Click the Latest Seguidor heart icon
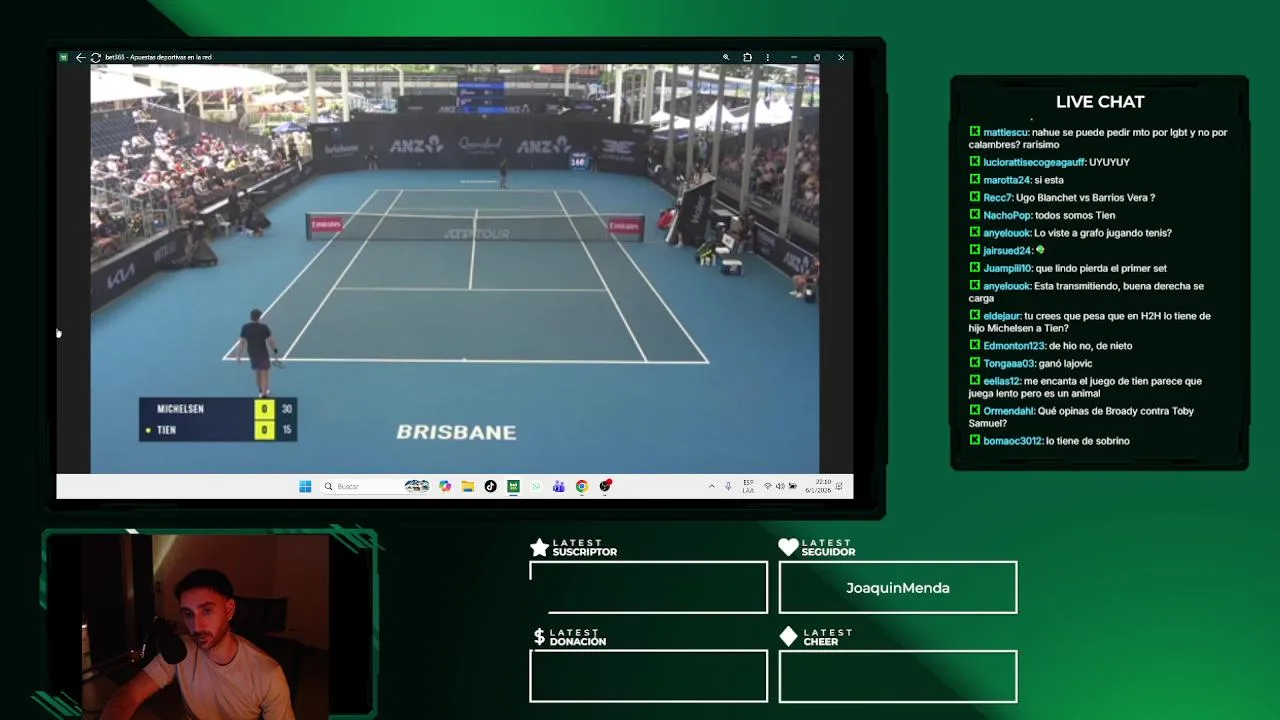This screenshot has height=720, width=1280. tap(788, 547)
